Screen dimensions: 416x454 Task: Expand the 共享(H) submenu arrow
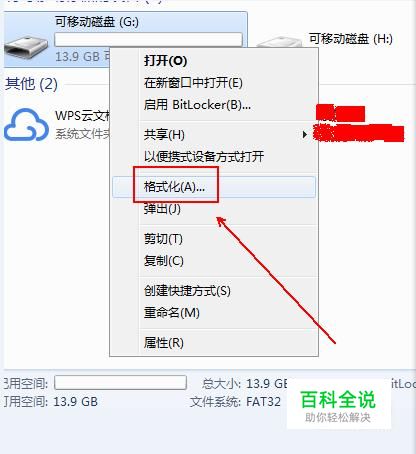304,135
